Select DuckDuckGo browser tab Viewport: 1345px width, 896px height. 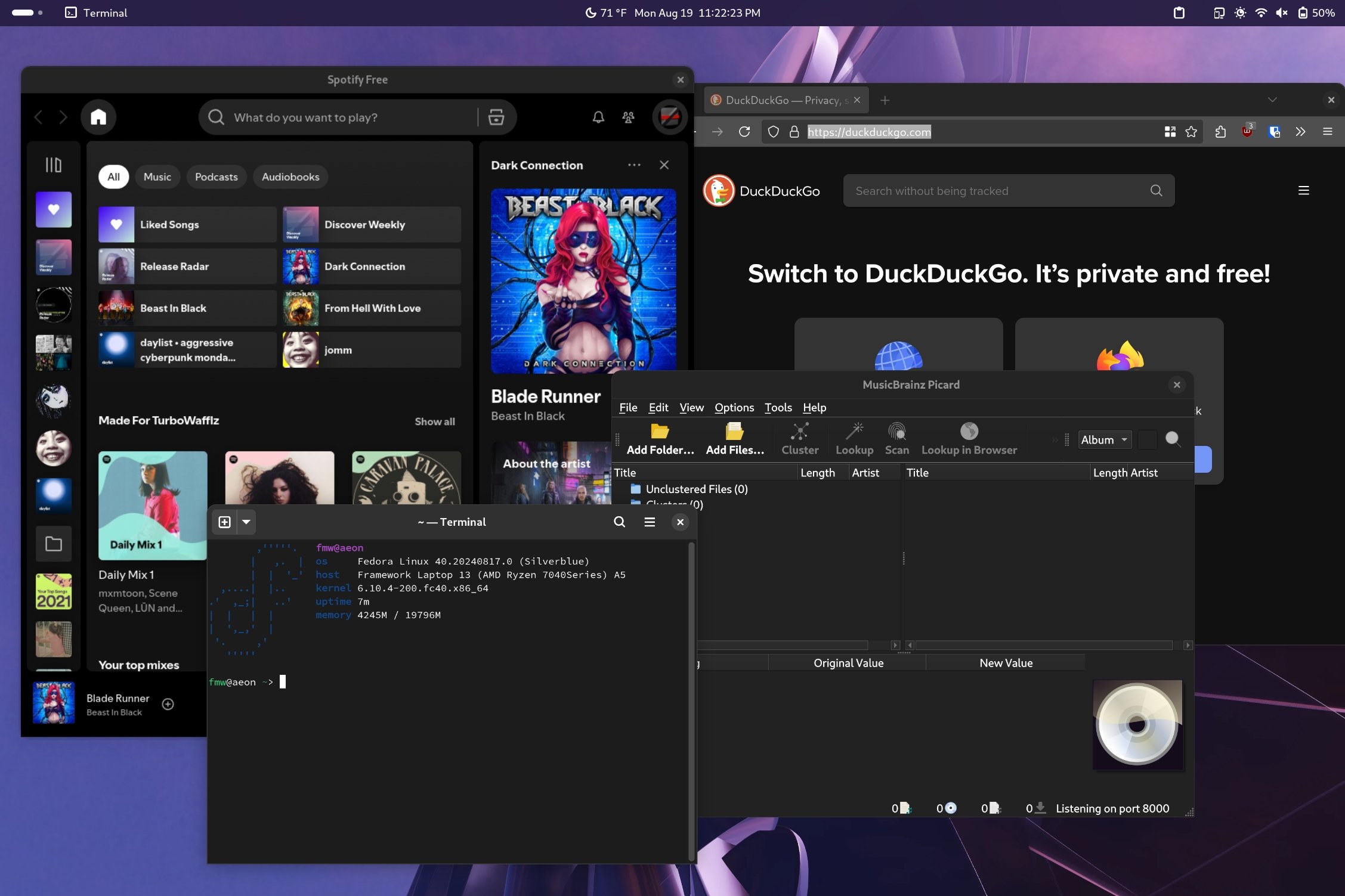(x=786, y=100)
